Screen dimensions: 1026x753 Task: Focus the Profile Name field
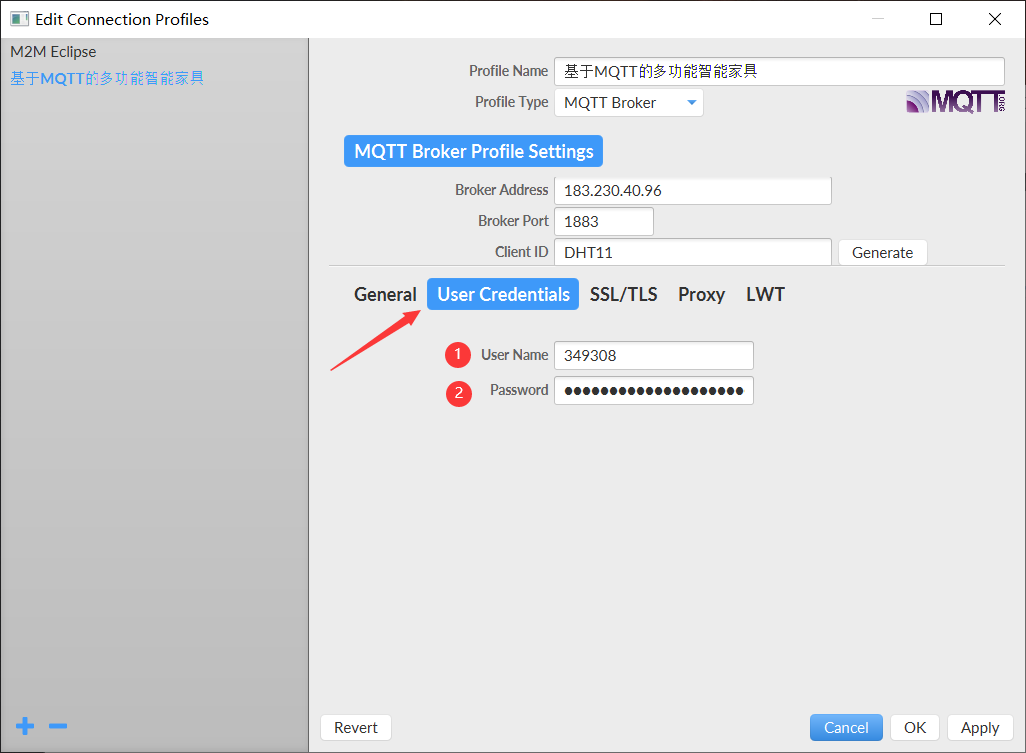[779, 71]
